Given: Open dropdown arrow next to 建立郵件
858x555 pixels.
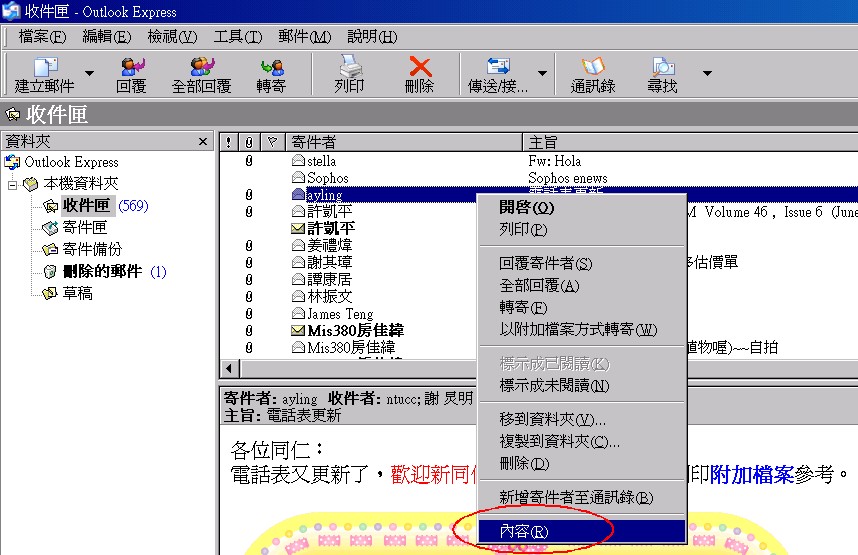Looking at the screenshot, I should point(89,73).
